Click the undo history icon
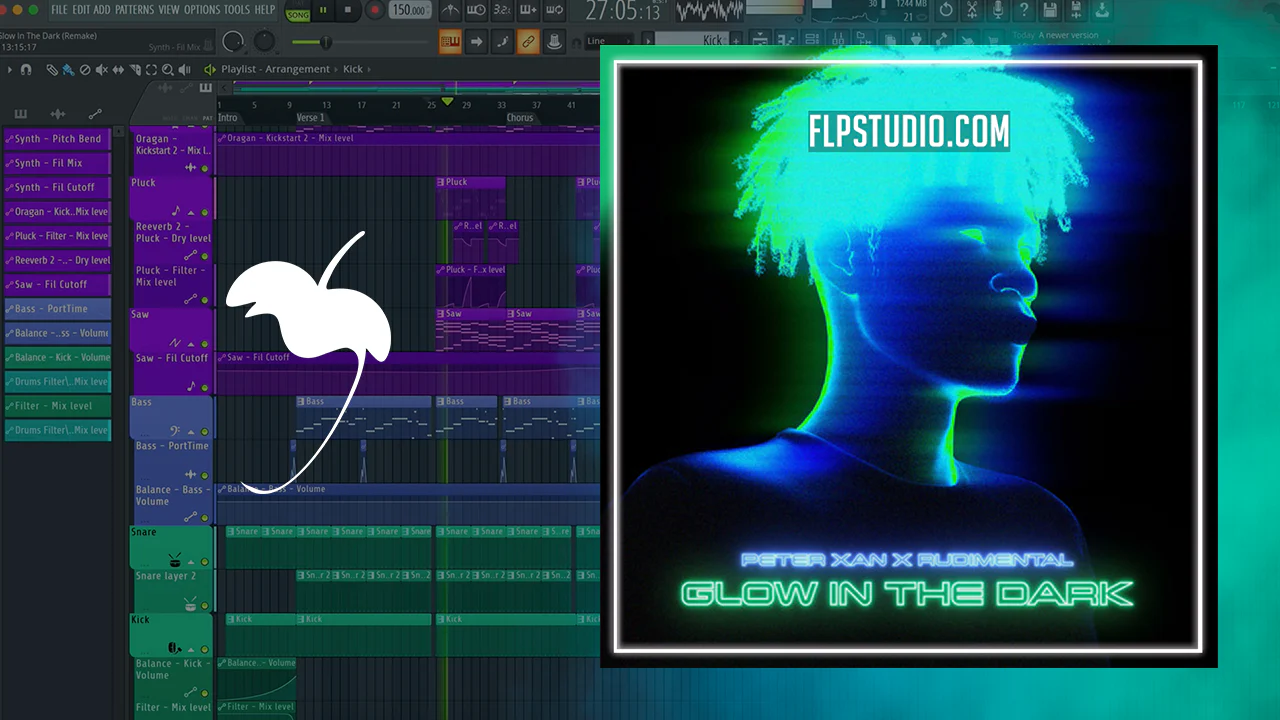 [946, 10]
